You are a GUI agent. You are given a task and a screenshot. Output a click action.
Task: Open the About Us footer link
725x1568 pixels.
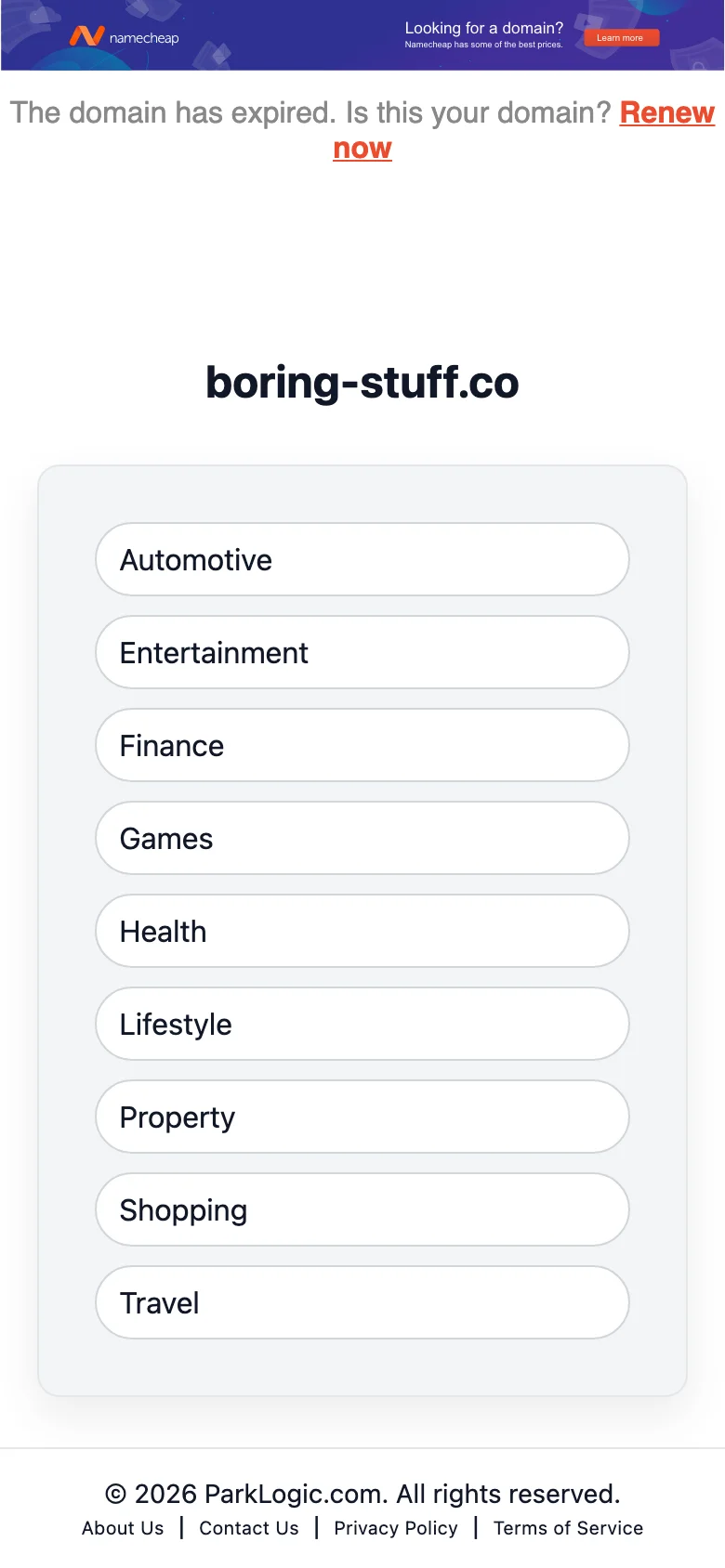coord(123,1528)
